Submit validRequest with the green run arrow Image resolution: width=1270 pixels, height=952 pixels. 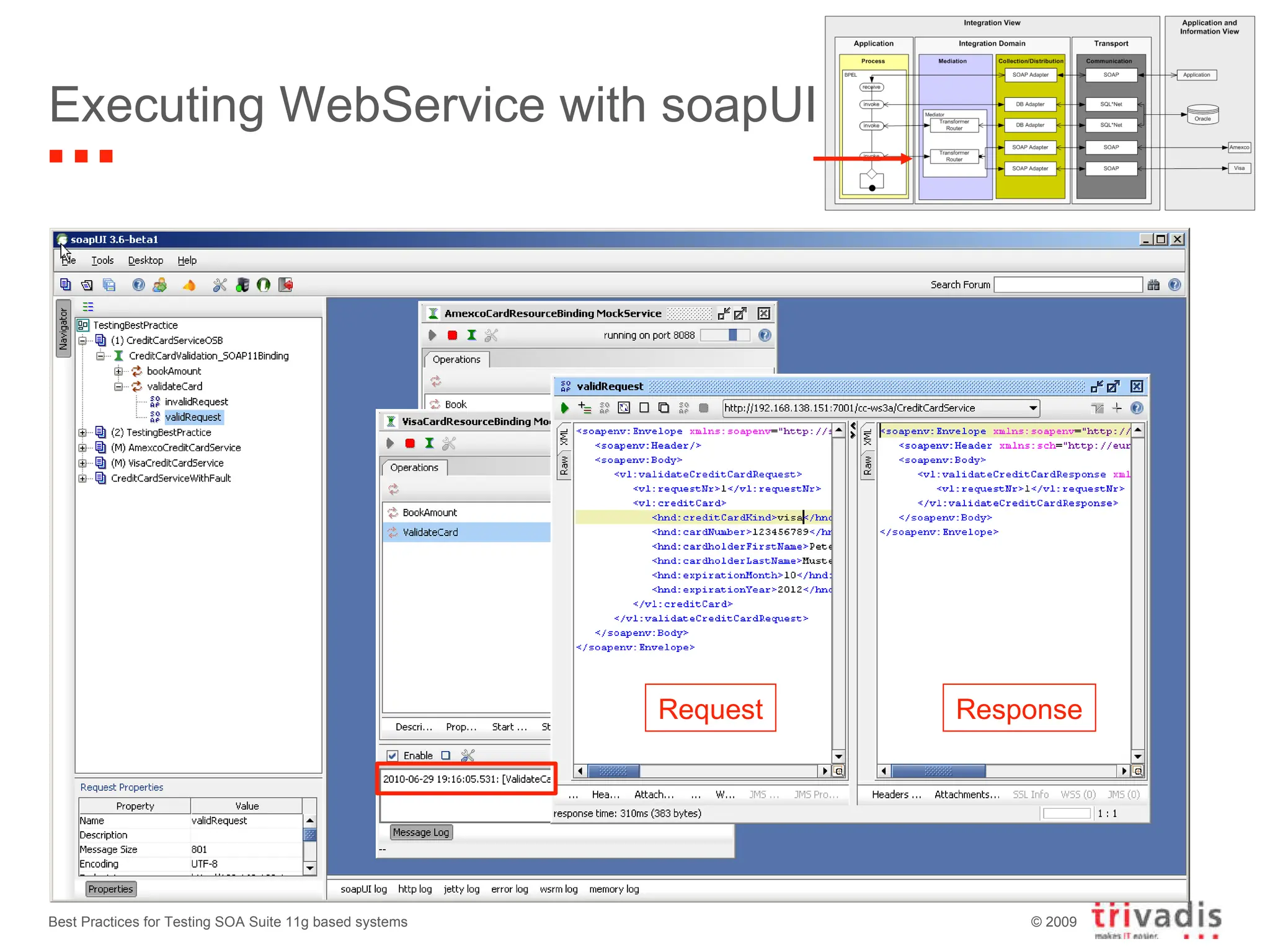coord(565,408)
